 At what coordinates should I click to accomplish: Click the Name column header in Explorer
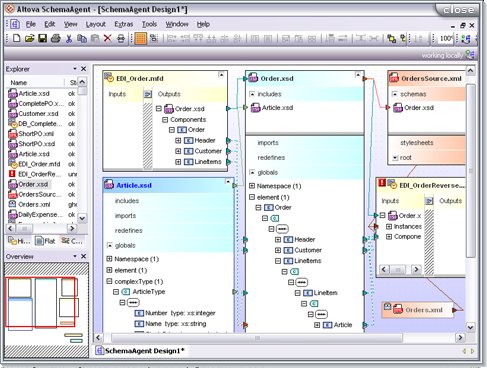tap(35, 82)
